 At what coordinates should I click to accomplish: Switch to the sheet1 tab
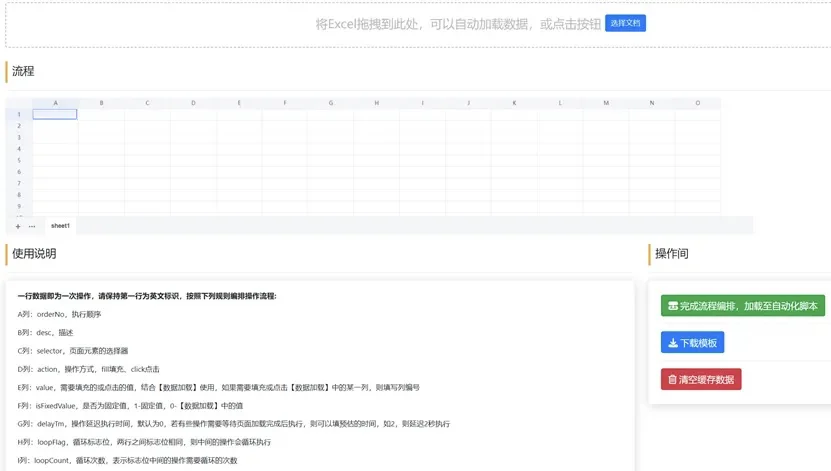click(x=60, y=226)
